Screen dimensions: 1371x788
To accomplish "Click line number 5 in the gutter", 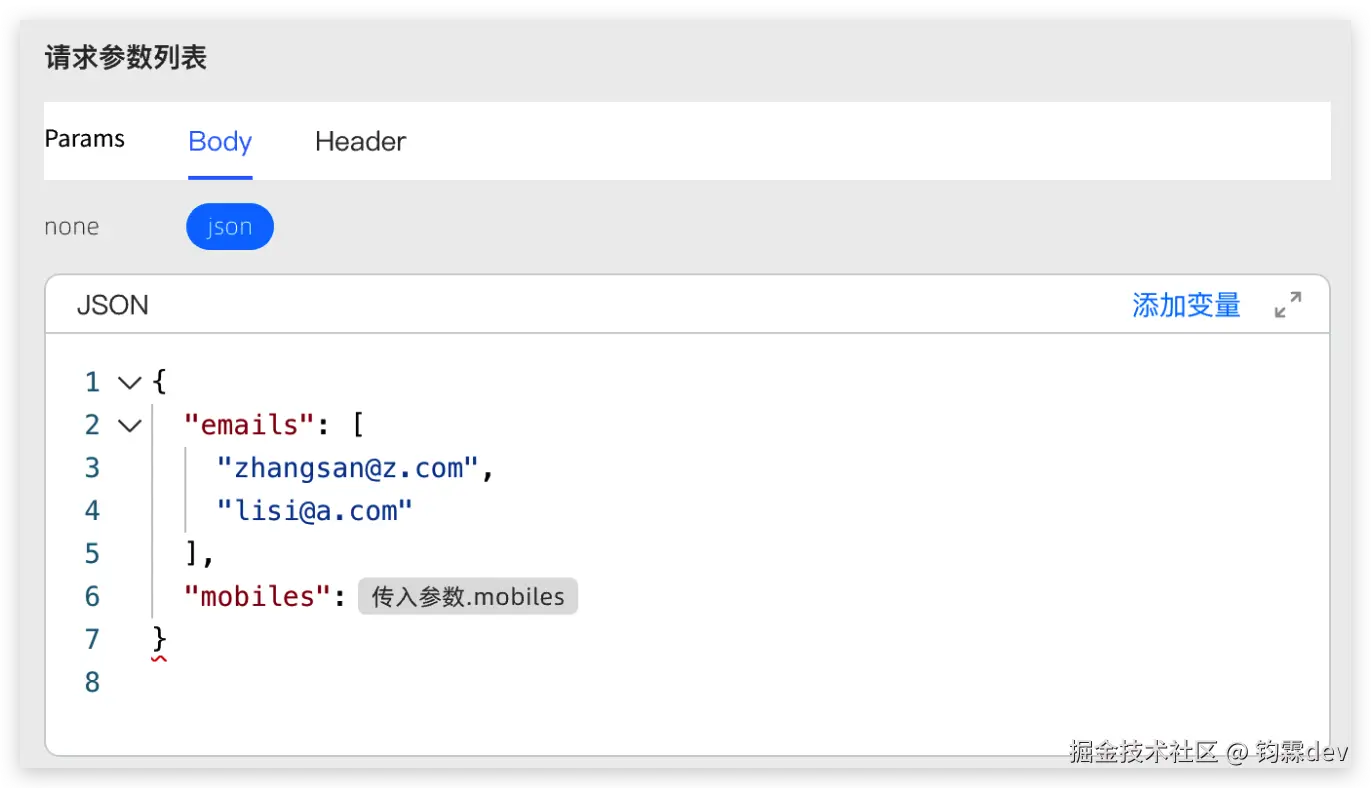I will pyautogui.click(x=92, y=554).
